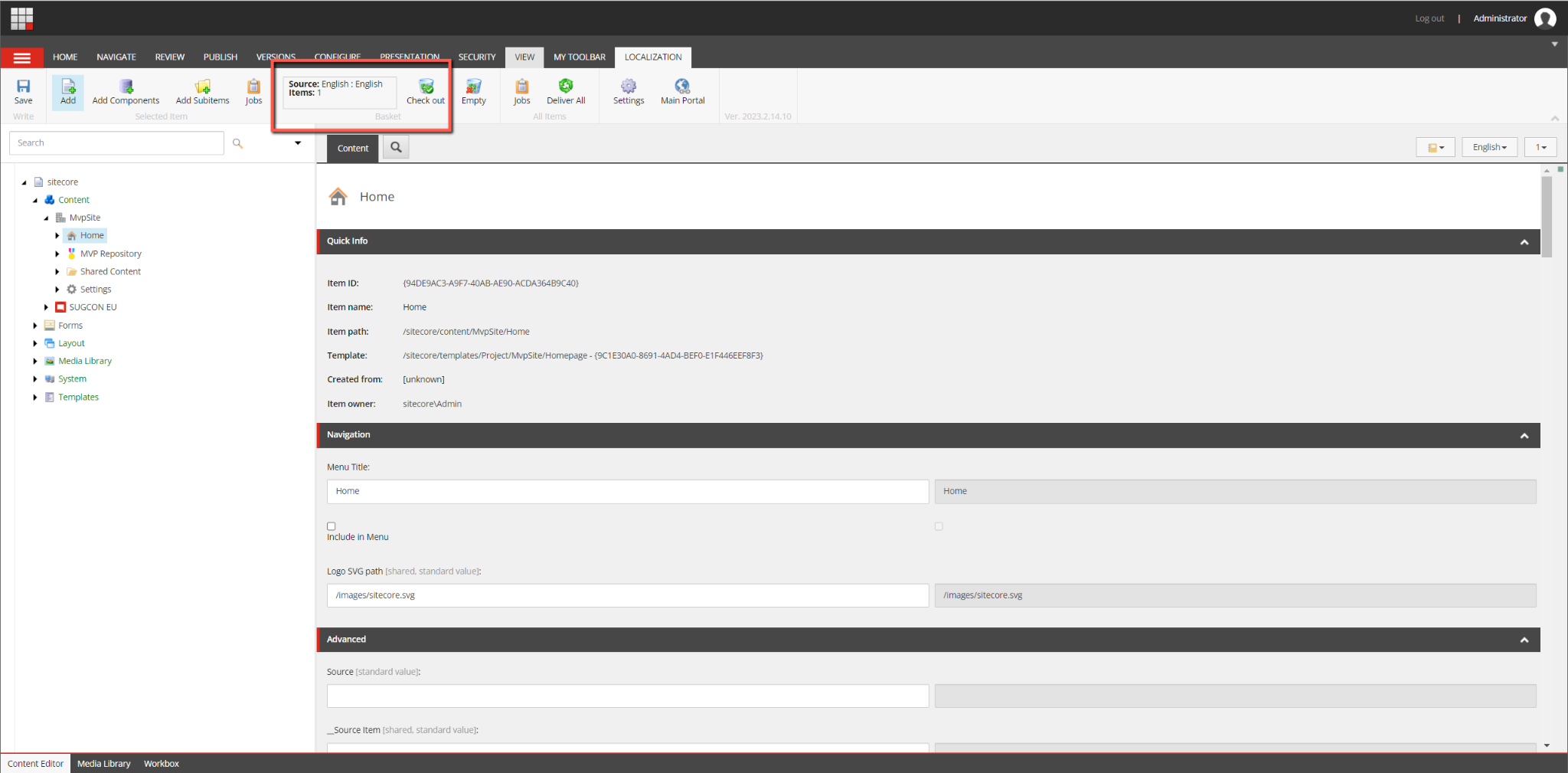
Task: Open the Sitecore launchpad grid icon
Action: pyautogui.click(x=21, y=18)
